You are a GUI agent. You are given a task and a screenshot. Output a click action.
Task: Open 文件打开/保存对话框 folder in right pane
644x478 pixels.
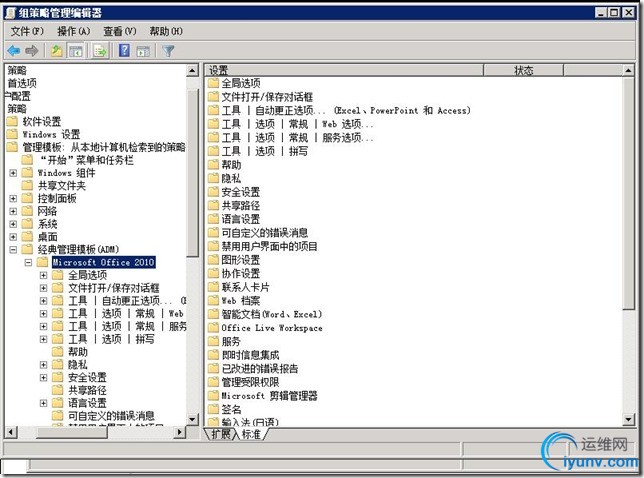267,97
